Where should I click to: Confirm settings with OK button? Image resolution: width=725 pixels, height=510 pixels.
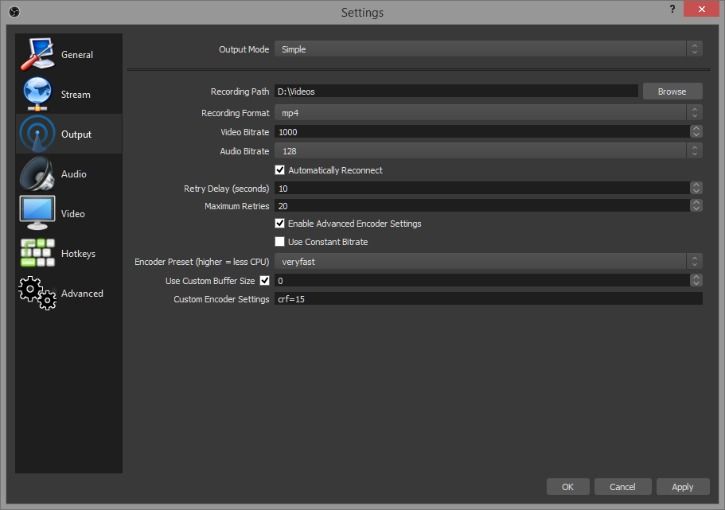(568, 486)
